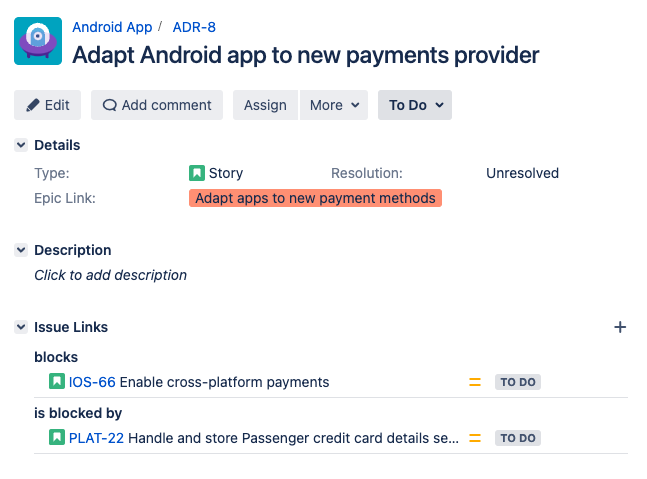Open the More actions dropdown
Image resolution: width=647 pixels, height=479 pixels.
pyautogui.click(x=333, y=105)
